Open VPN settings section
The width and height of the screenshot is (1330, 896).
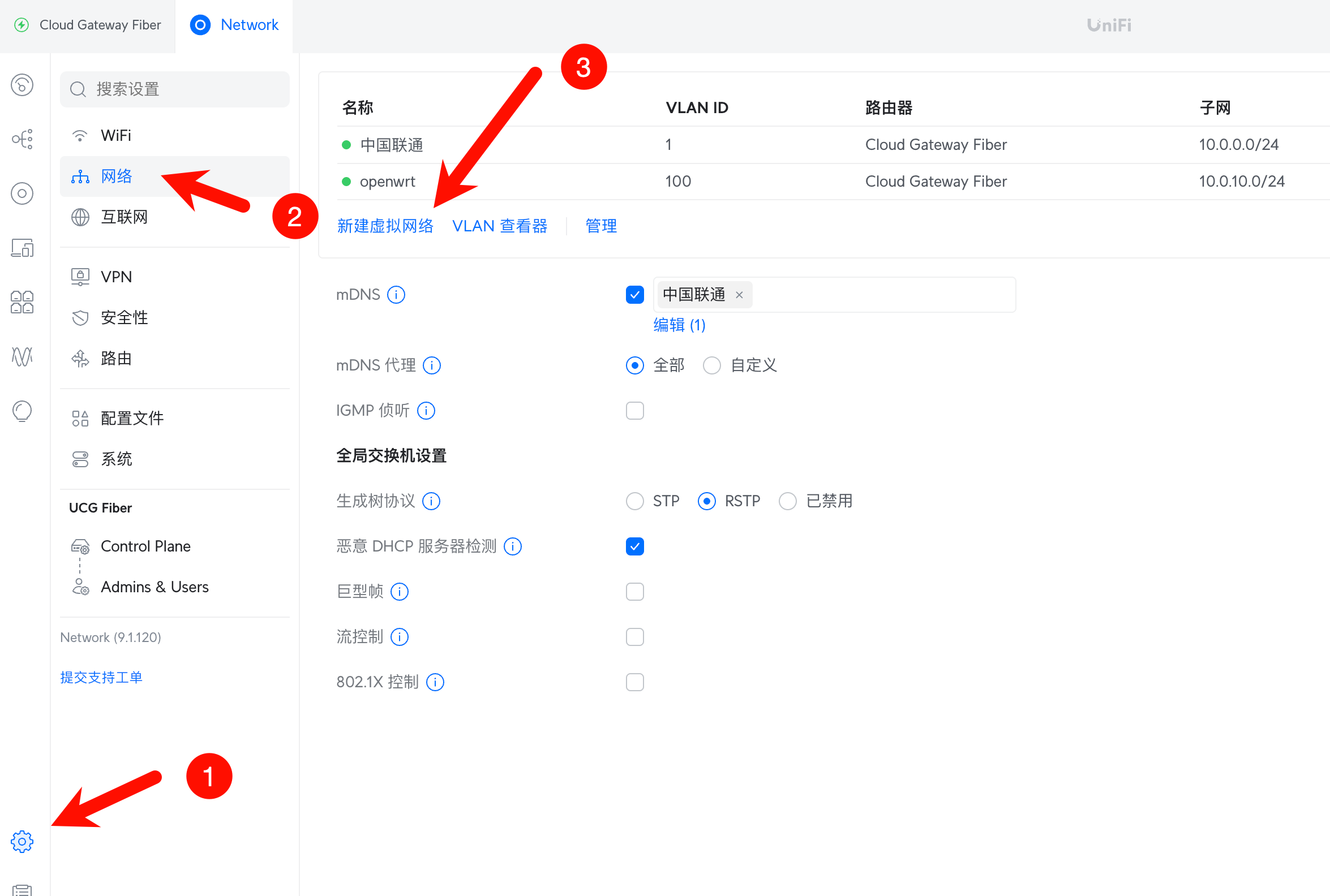[175, 277]
